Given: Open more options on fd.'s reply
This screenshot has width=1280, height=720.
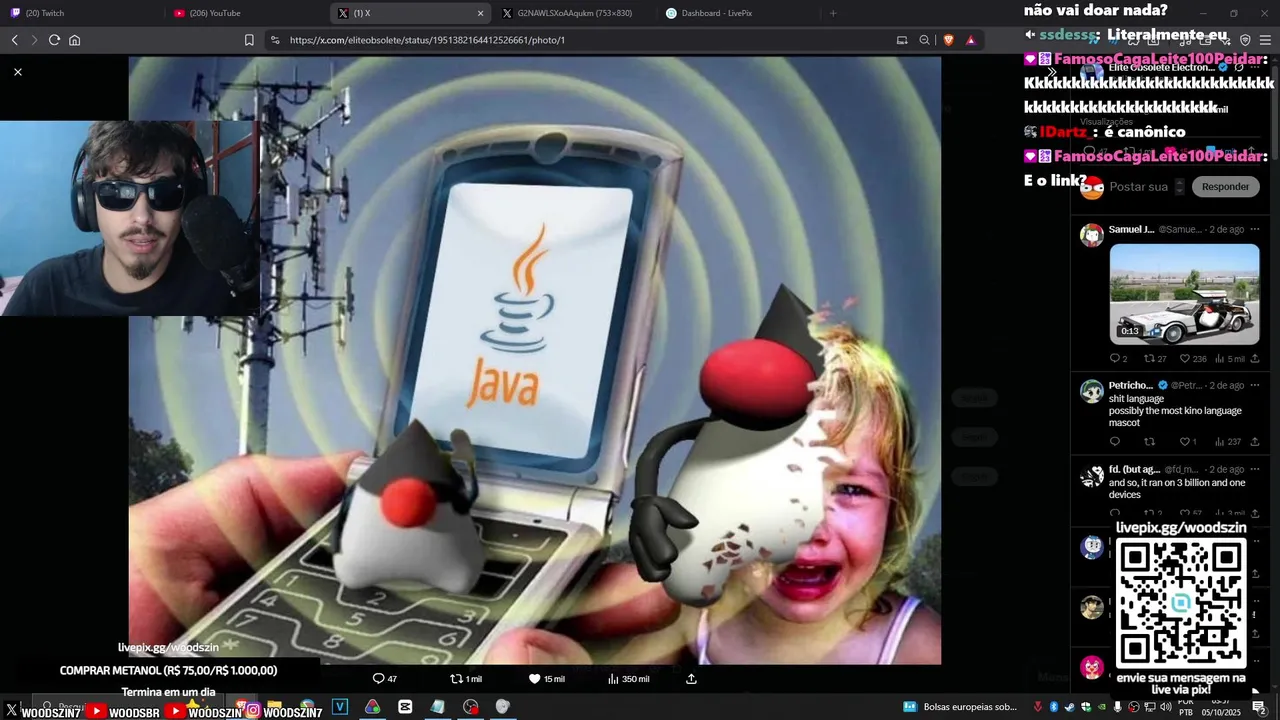Looking at the screenshot, I should pos(1255,469).
